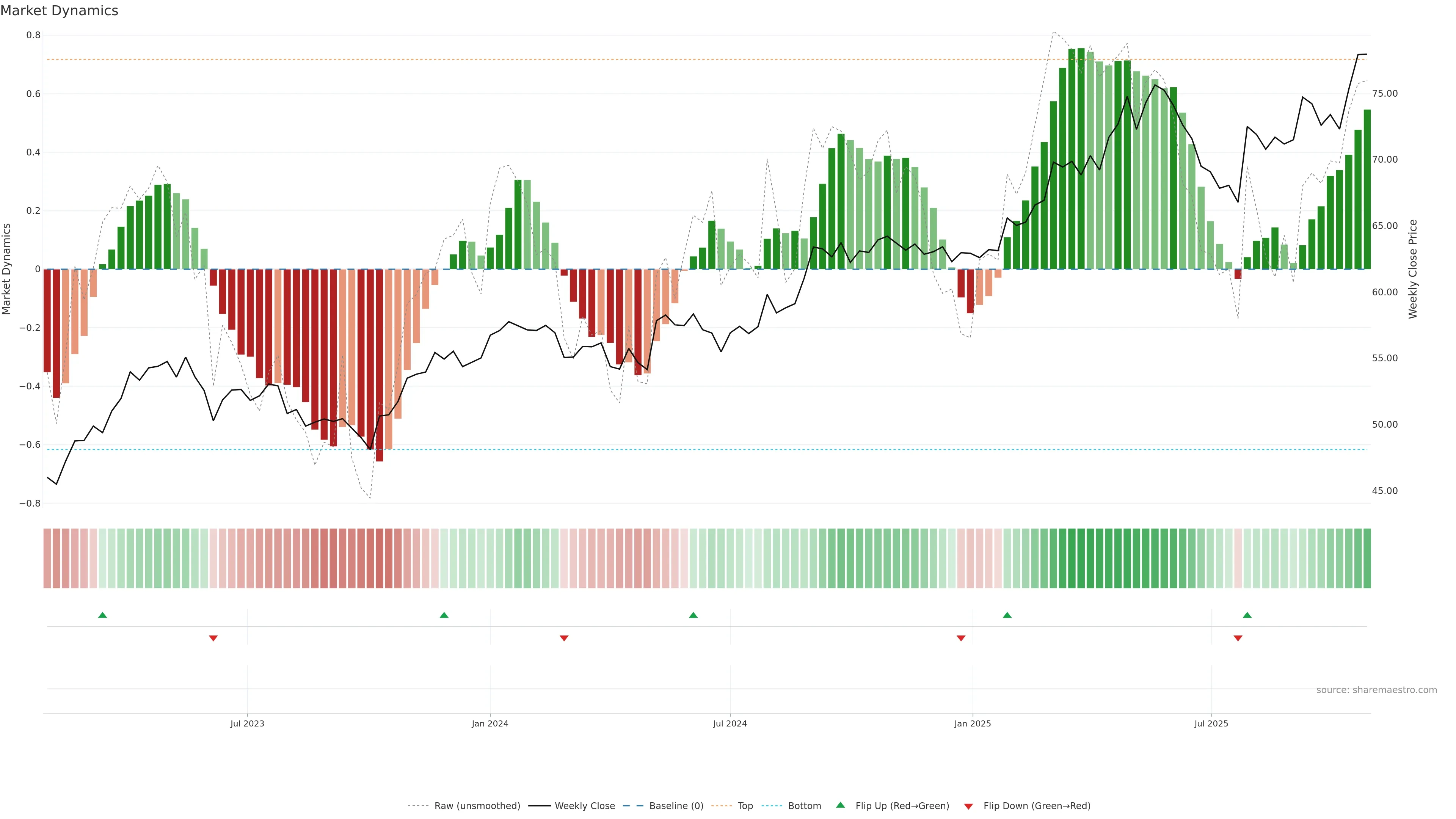Click the last red flip-down marker after Jul 2025
This screenshot has width=1456, height=819.
tap(1238, 638)
